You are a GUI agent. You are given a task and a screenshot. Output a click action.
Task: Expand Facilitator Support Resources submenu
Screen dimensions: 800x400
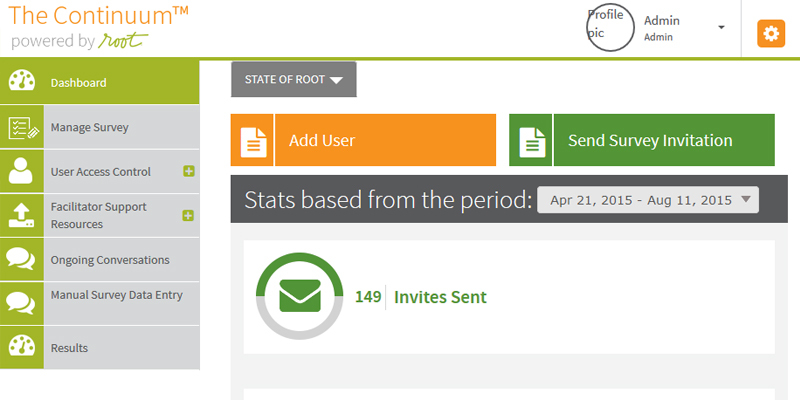(x=188, y=216)
